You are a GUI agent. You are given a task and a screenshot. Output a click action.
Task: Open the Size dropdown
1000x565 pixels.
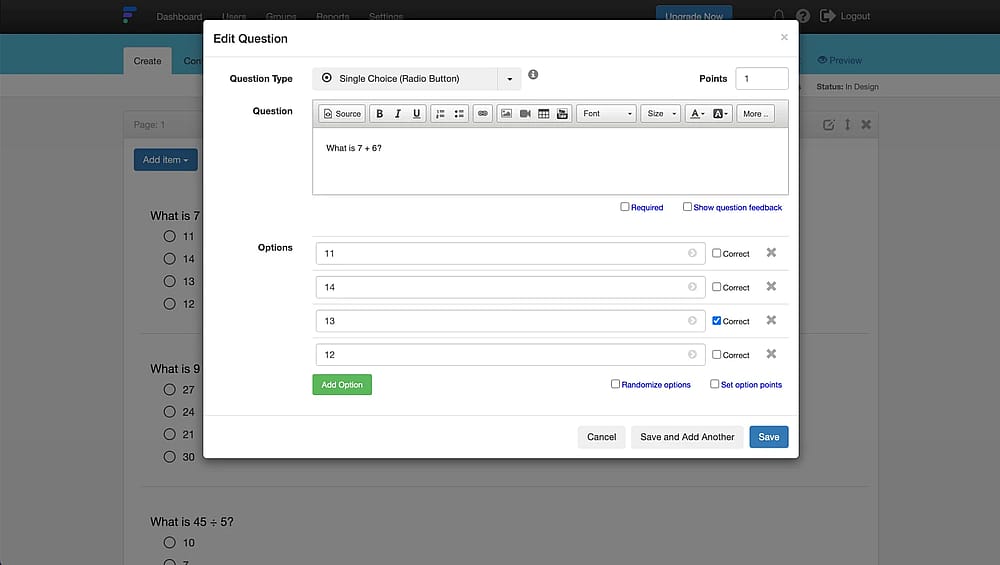(x=661, y=114)
